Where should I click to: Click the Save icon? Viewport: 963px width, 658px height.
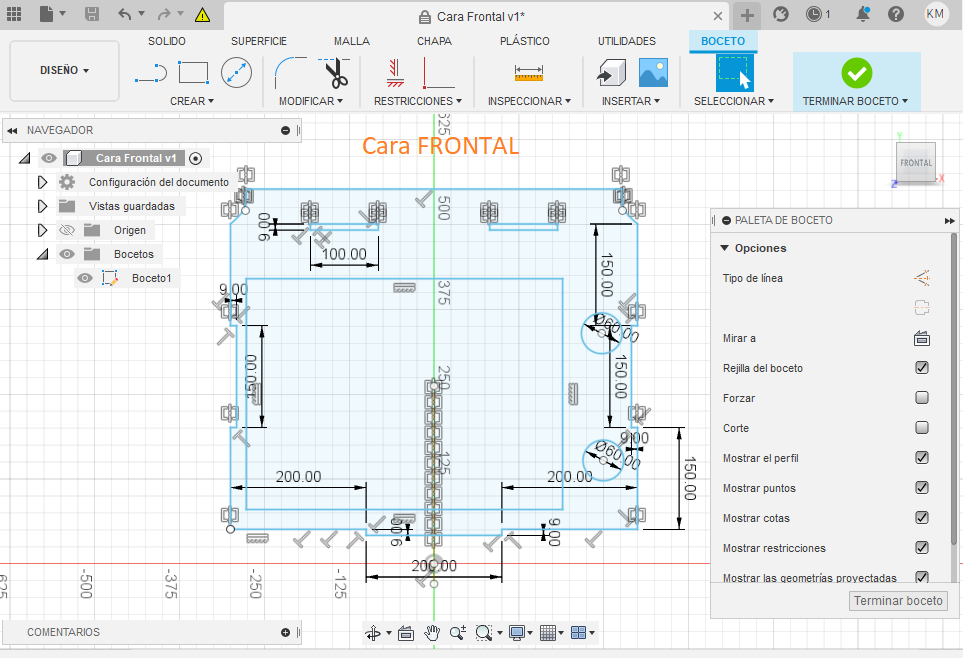tap(92, 14)
